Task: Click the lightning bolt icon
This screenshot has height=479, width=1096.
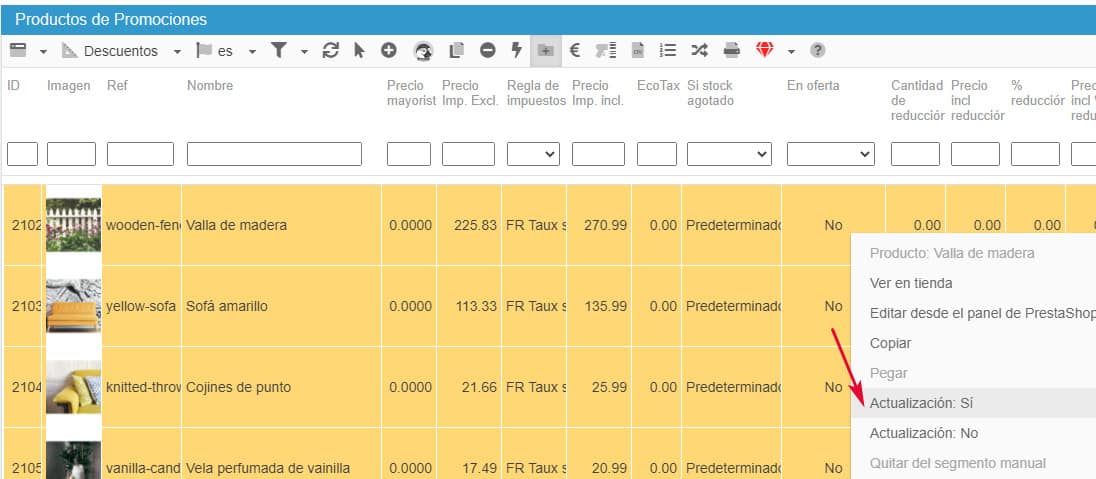Action: click(x=517, y=50)
